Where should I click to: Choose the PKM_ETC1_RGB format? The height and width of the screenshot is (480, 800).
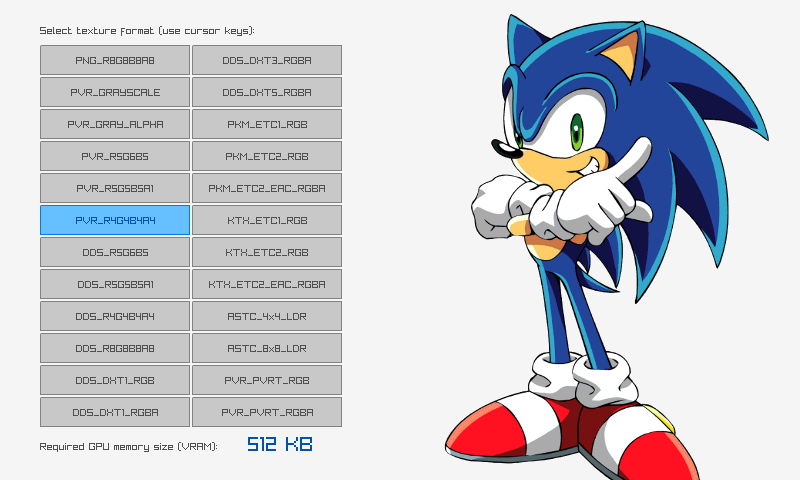coord(267,124)
